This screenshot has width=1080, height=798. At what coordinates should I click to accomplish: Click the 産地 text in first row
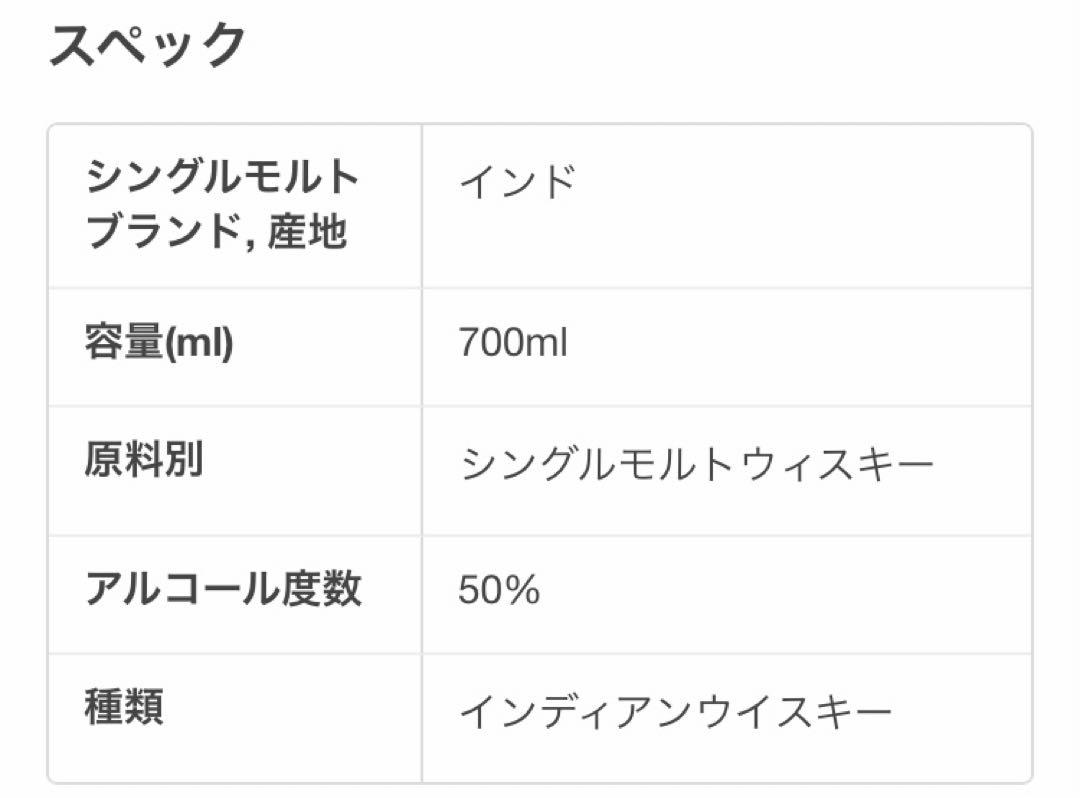[307, 231]
